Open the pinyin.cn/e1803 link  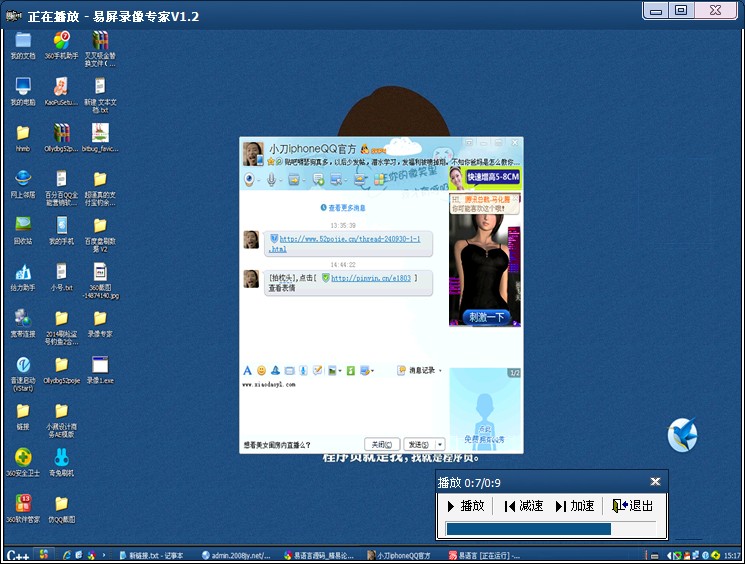pos(371,278)
